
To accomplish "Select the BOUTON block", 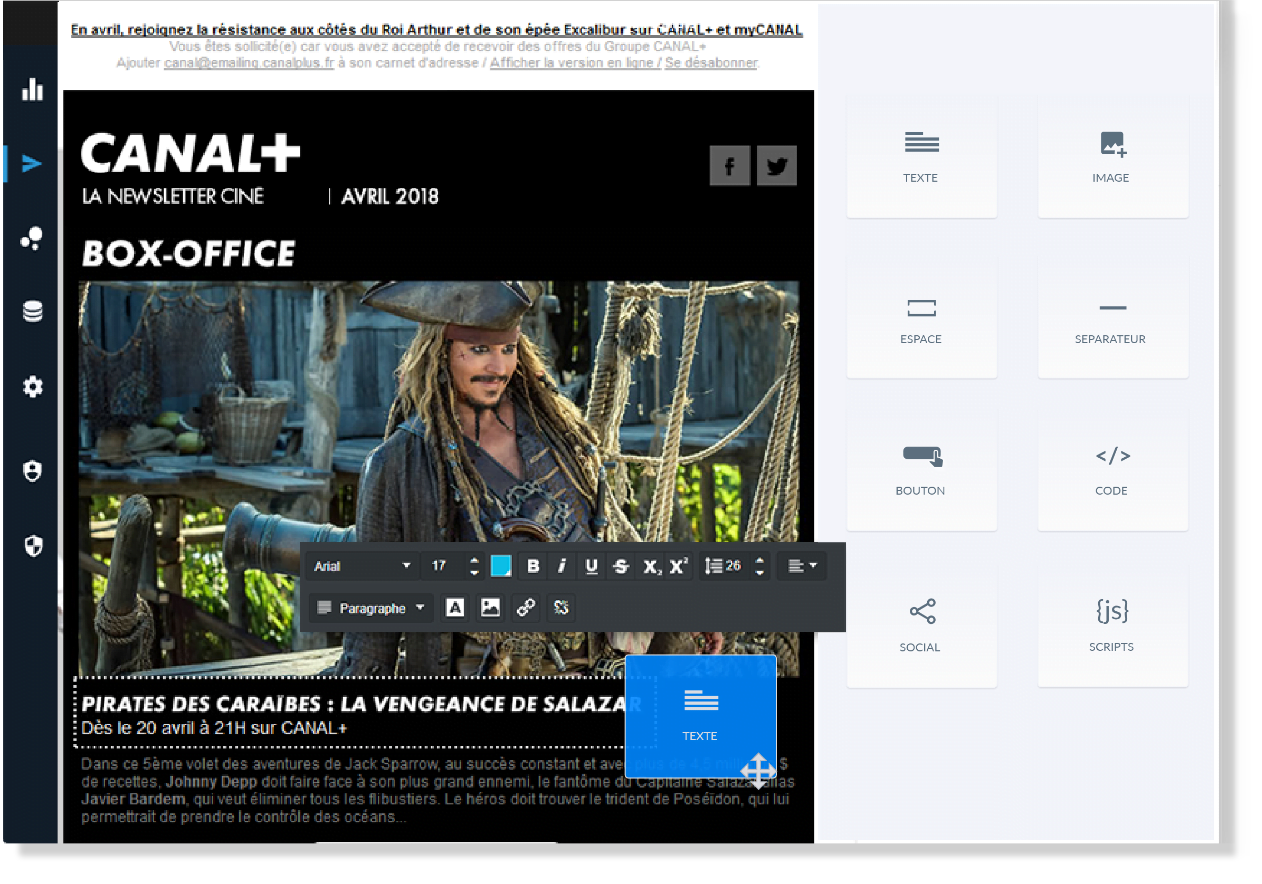I will [921, 472].
